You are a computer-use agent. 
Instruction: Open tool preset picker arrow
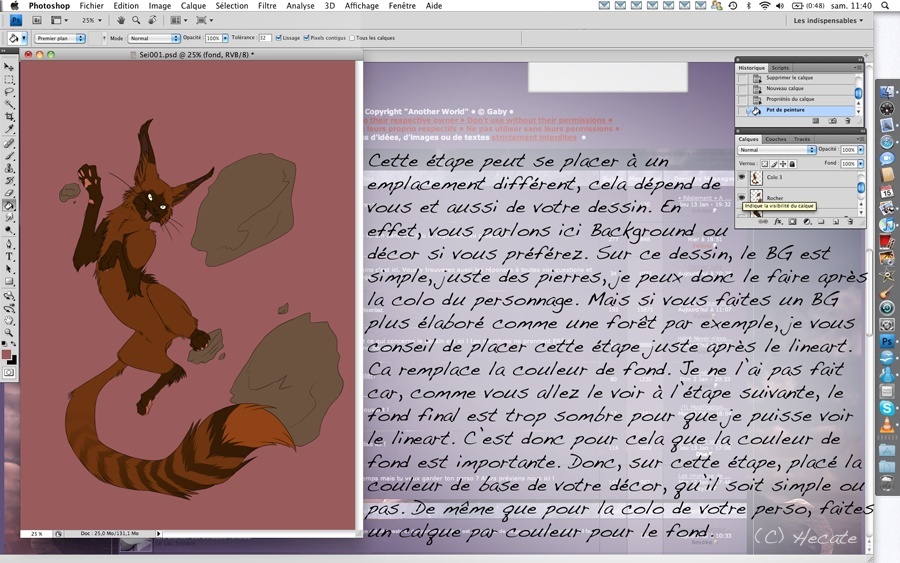(x=24, y=38)
